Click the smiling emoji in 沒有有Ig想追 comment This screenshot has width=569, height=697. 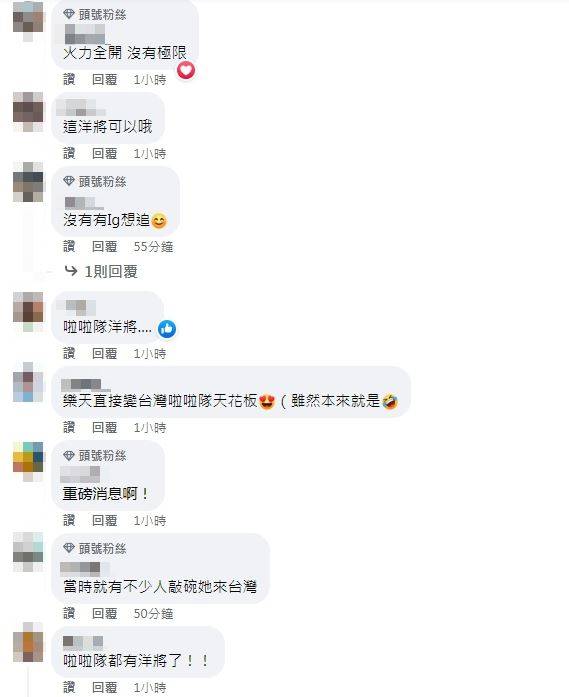coord(159,221)
